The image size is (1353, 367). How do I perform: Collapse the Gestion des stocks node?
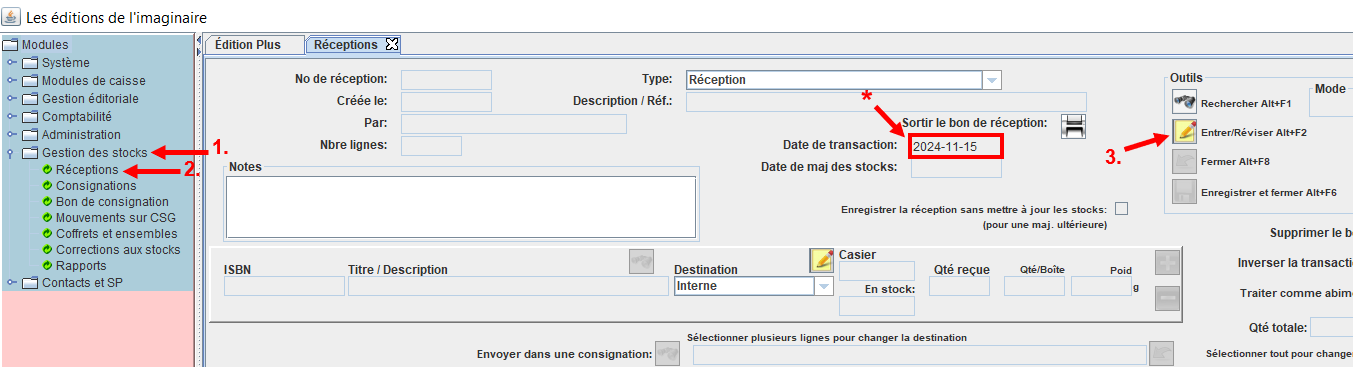click(x=11, y=153)
